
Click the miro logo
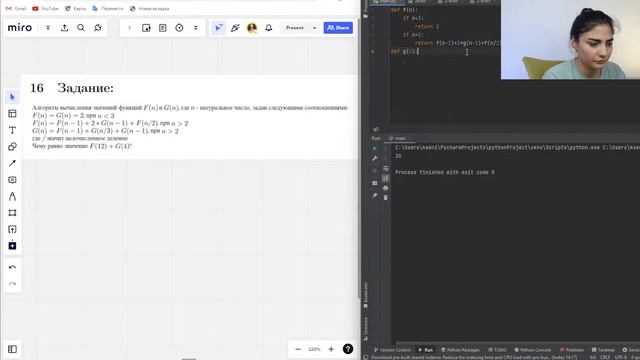pyautogui.click(x=20, y=28)
